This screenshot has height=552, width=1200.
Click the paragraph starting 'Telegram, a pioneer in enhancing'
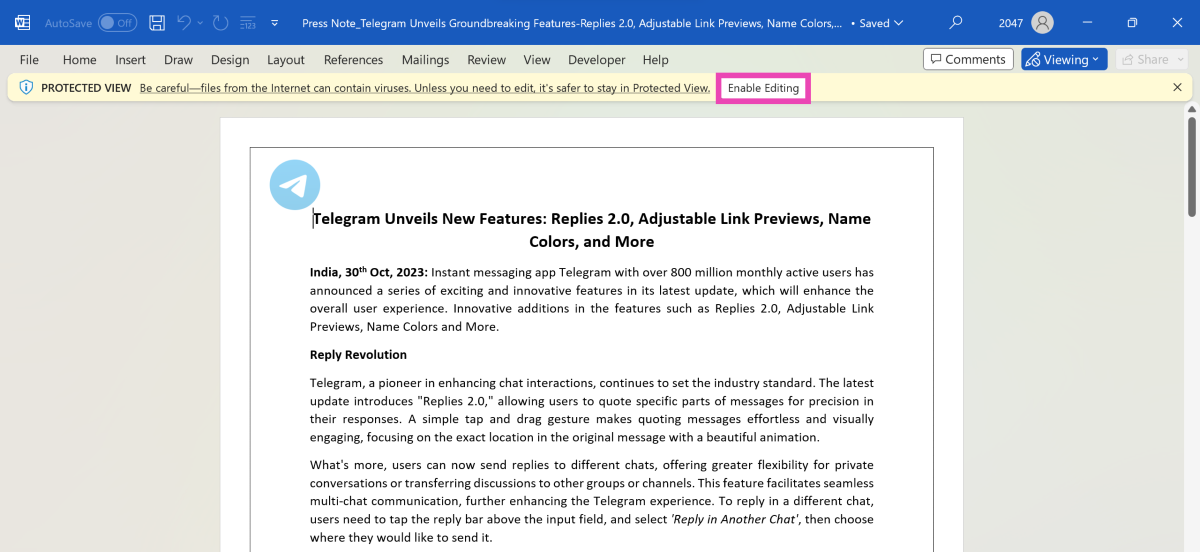click(x=592, y=410)
